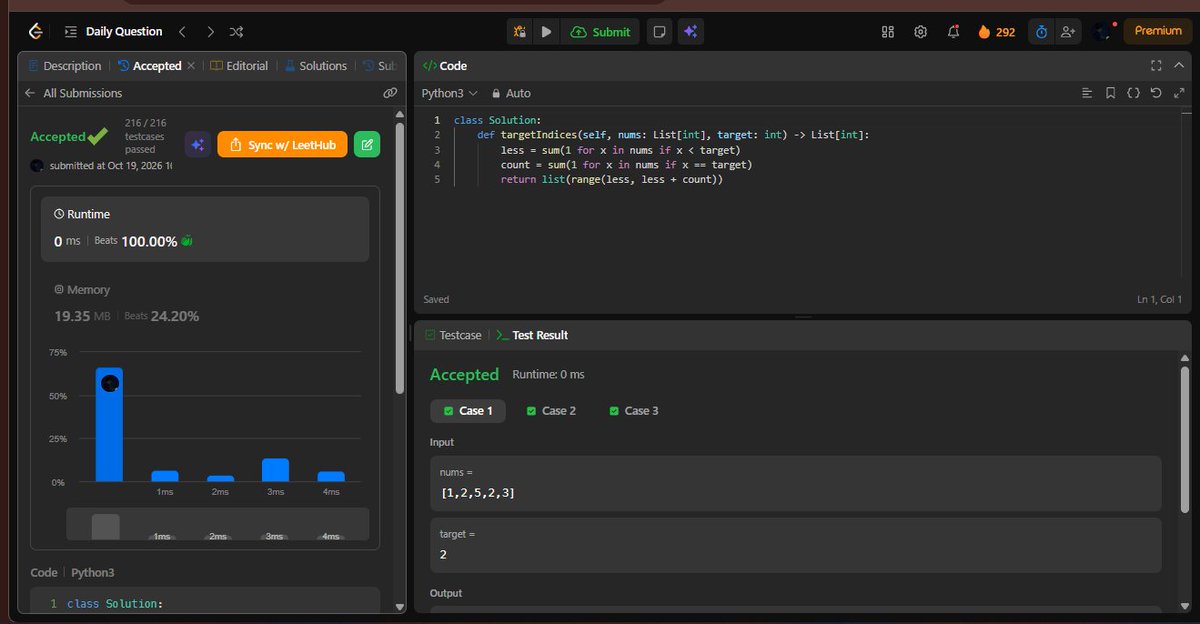This screenshot has height=624, width=1200.
Task: Run the code with the play icon
Action: click(x=546, y=32)
